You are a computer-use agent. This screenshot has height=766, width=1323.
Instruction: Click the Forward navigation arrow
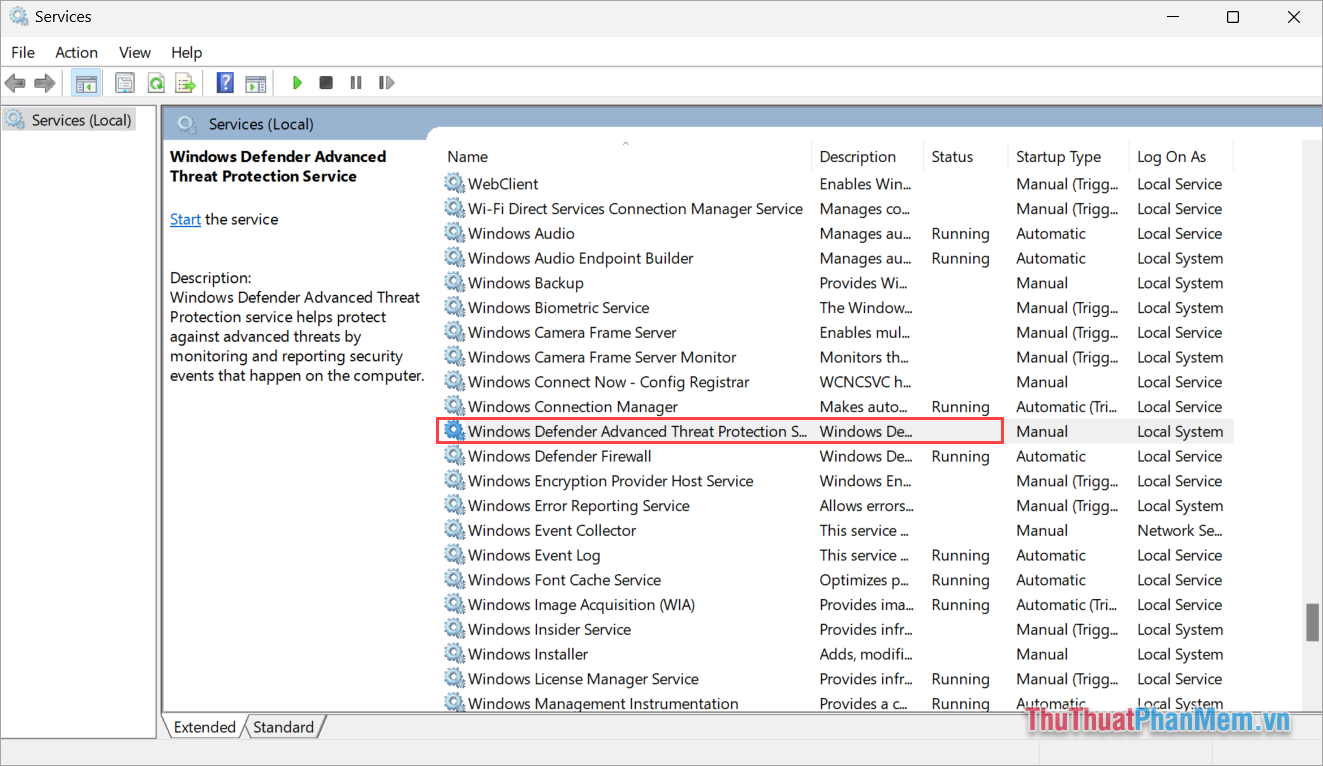(45, 82)
